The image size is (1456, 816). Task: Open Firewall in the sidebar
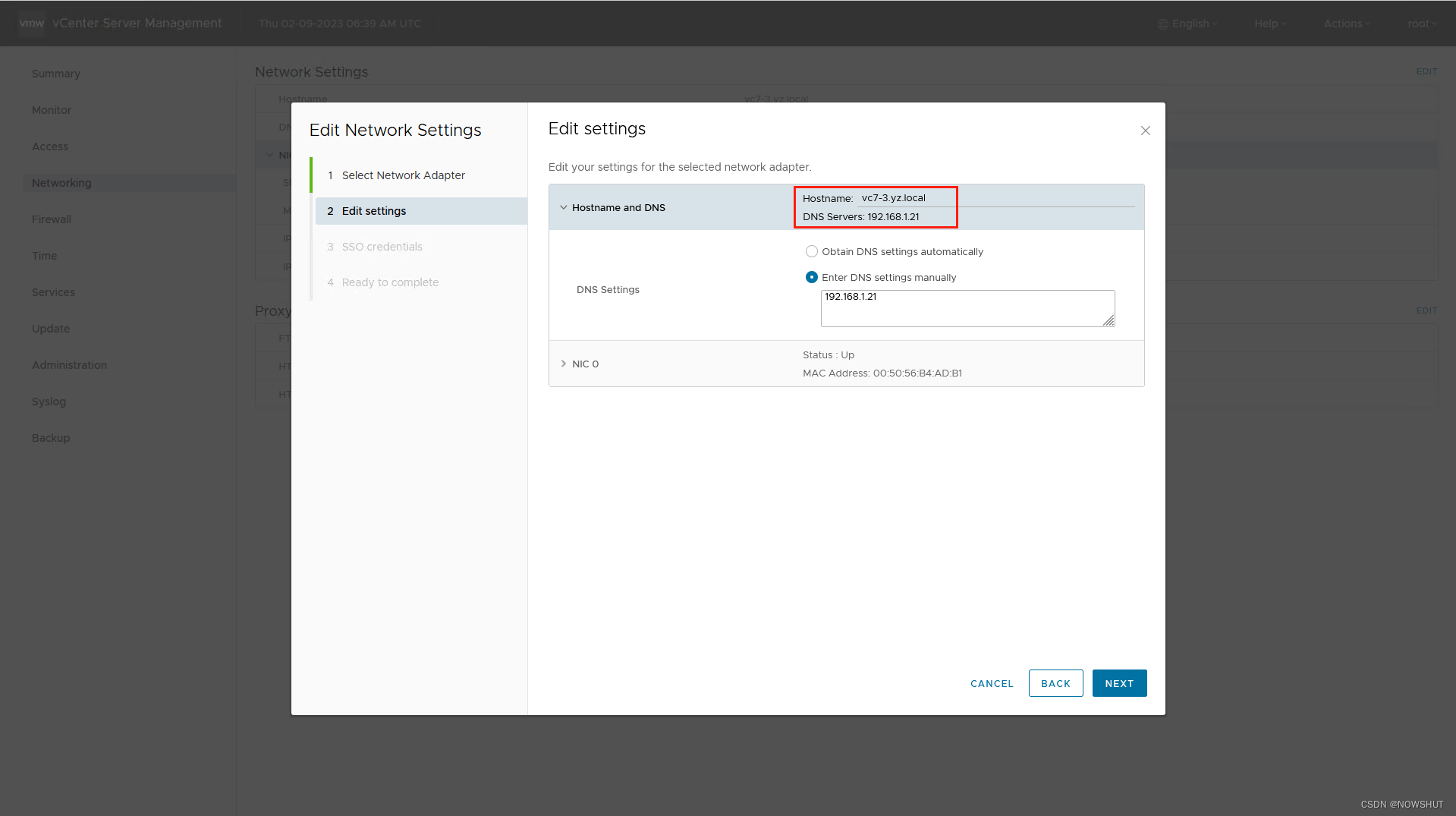(x=52, y=219)
